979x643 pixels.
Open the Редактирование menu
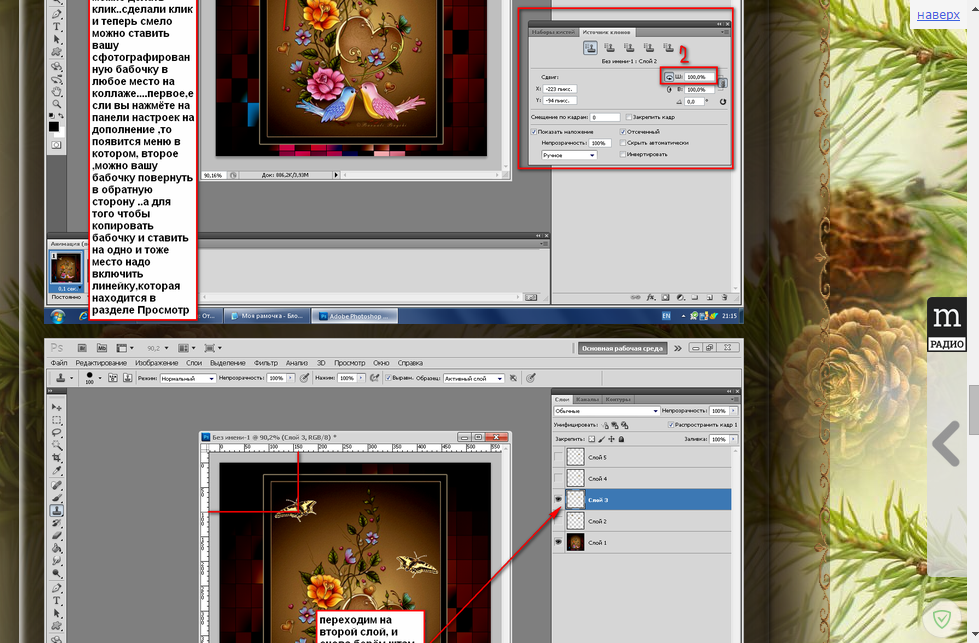tap(101, 363)
